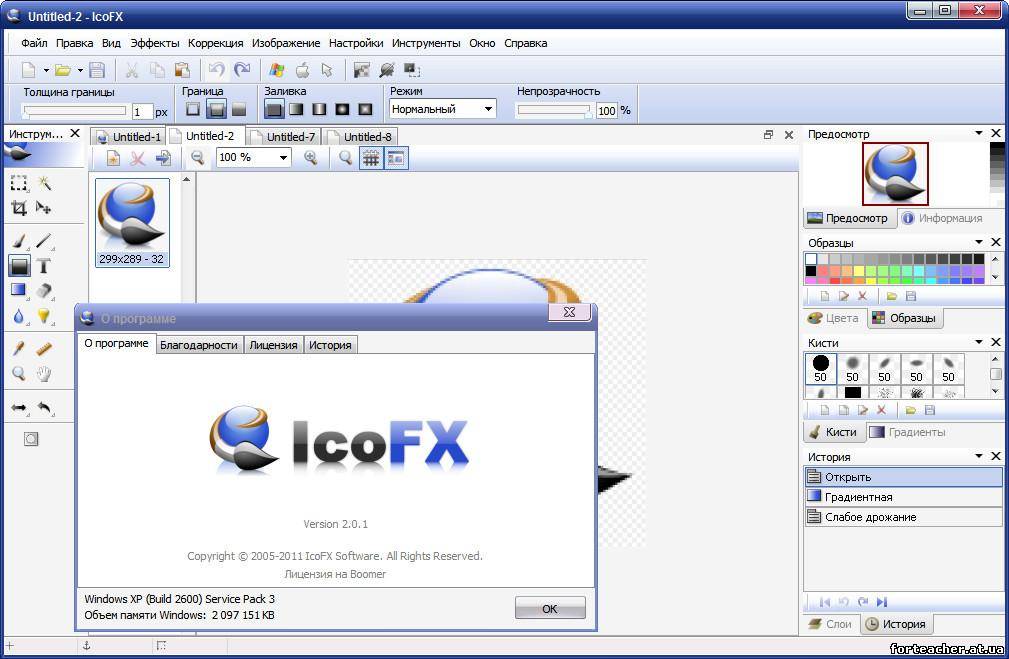
Task: Adjust the Непрозрачность opacity slider
Action: click(555, 111)
